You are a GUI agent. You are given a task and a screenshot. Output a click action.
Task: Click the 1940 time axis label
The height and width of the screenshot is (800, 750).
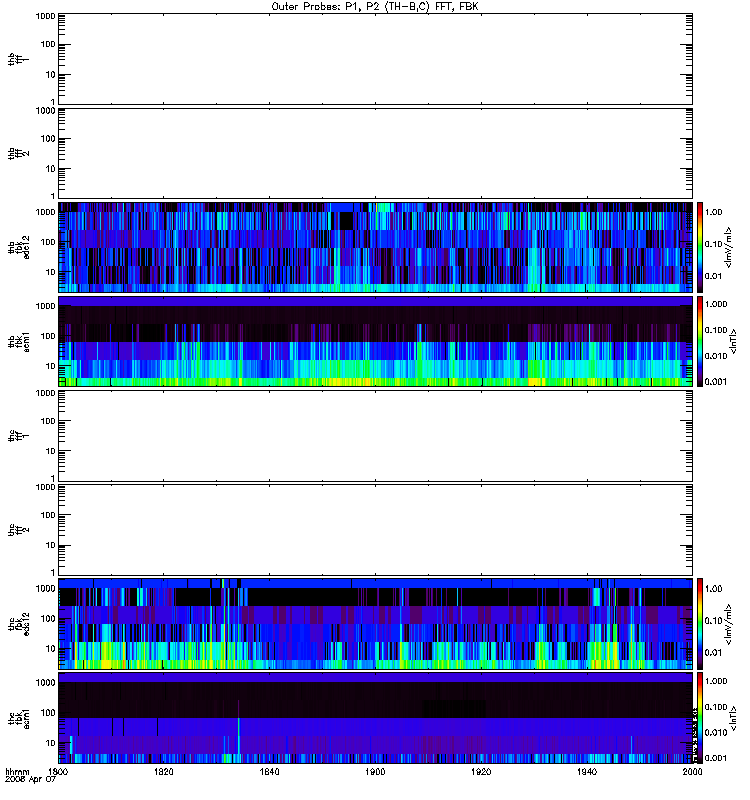coord(587,771)
